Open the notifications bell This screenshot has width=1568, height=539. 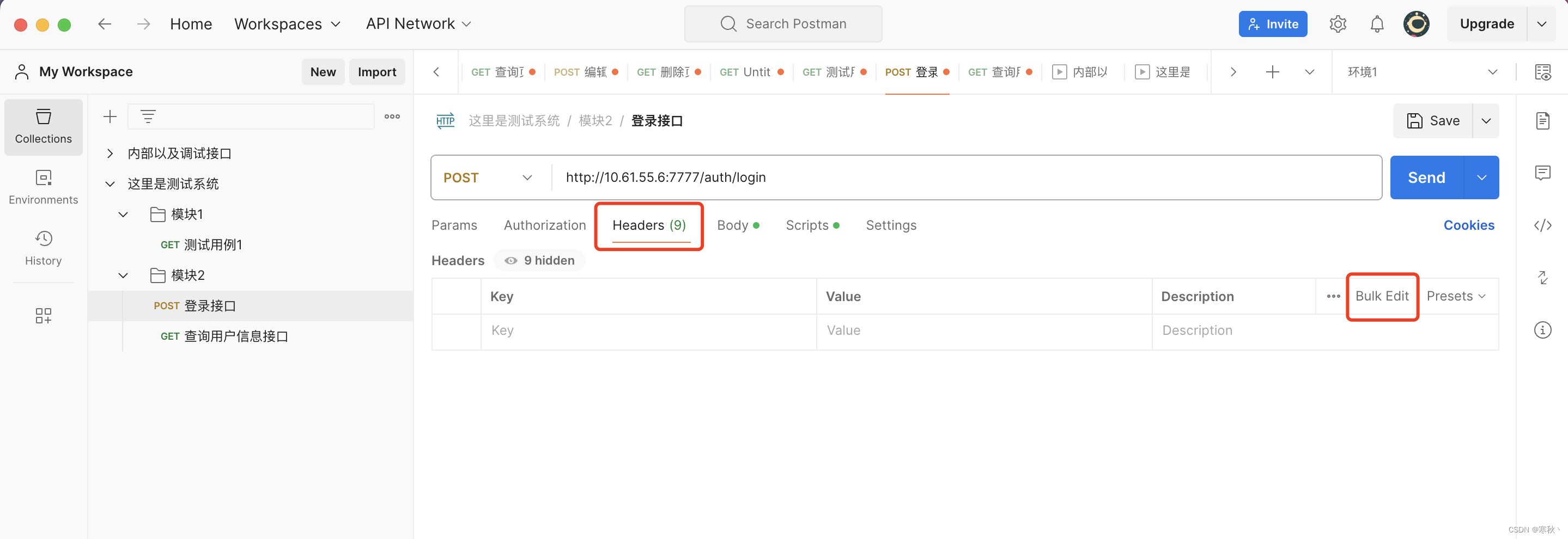[1377, 24]
